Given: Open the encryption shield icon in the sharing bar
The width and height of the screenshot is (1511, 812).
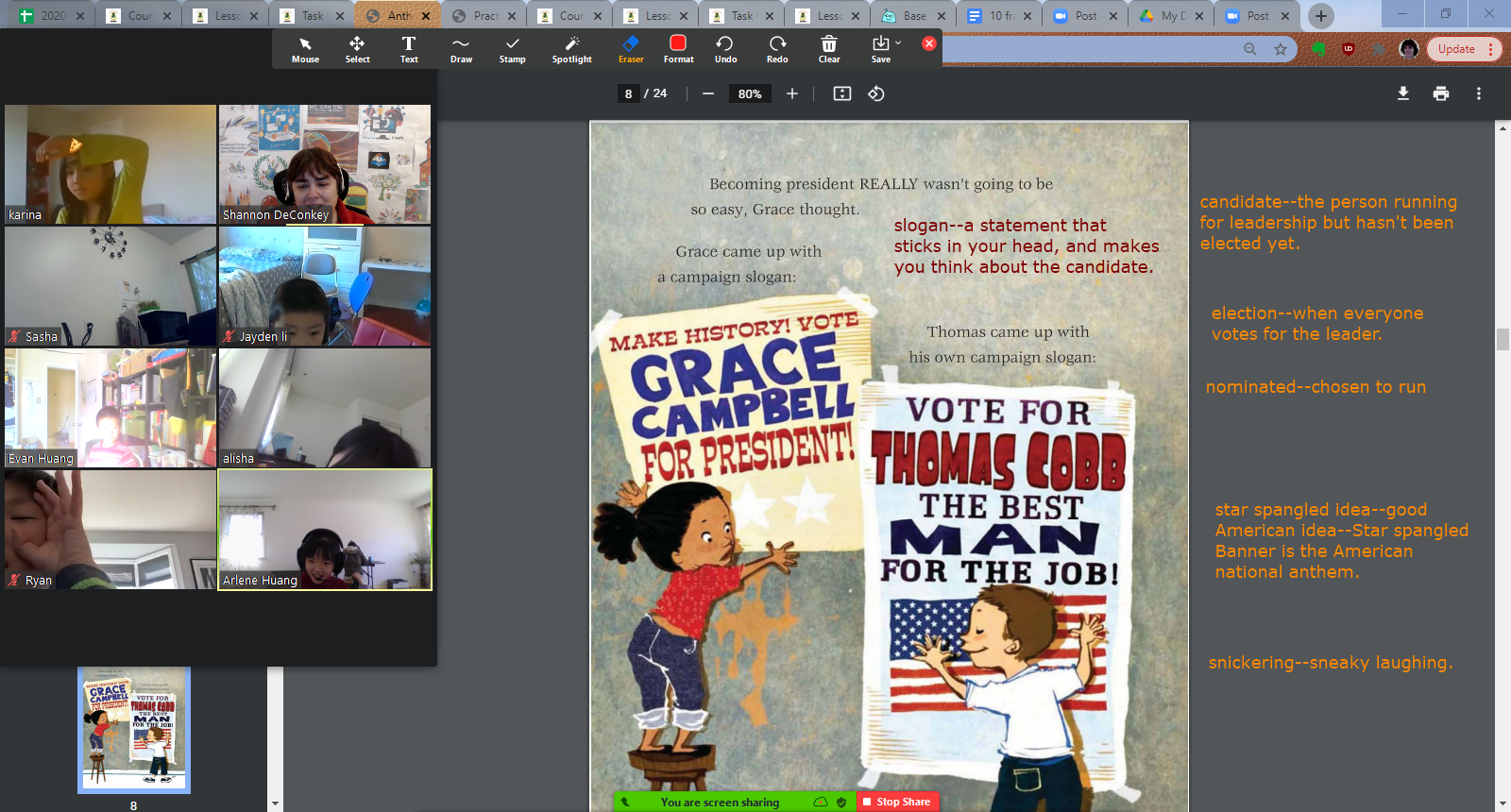Looking at the screenshot, I should pos(841,802).
